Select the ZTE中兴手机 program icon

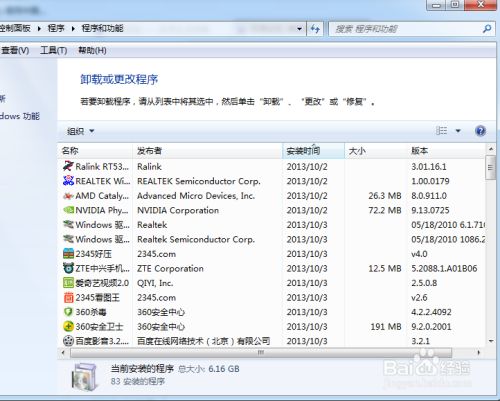pyautogui.click(x=68, y=268)
